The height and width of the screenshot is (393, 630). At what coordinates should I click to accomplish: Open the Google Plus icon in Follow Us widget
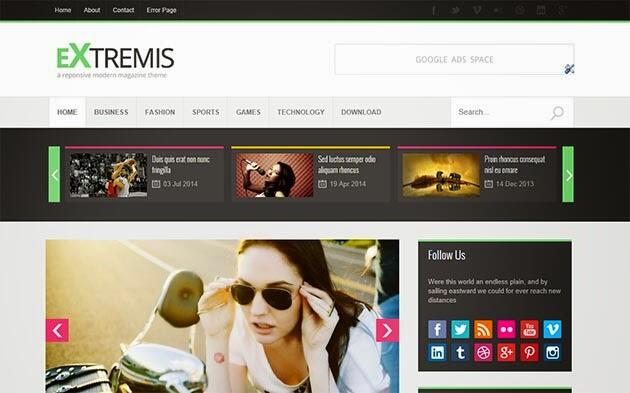[x=506, y=352]
